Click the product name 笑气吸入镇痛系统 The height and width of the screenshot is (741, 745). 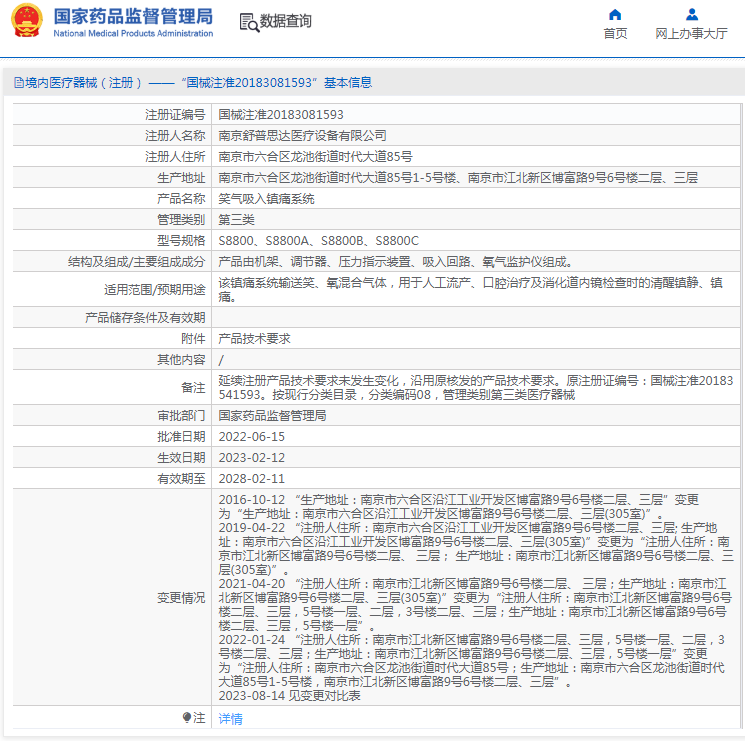[266, 199]
